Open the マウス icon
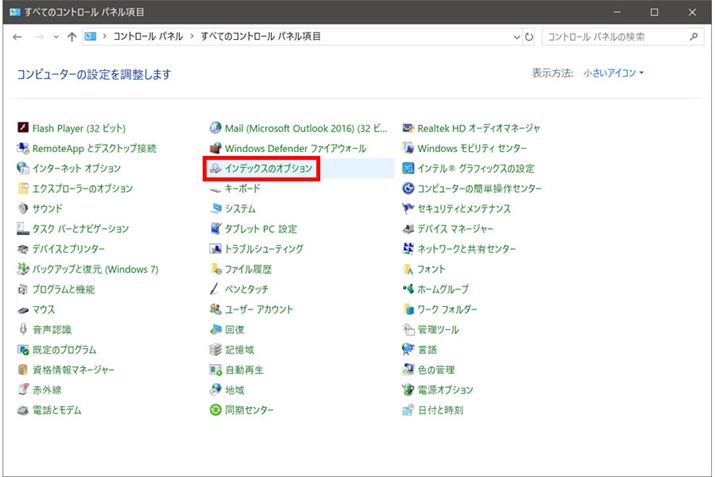 (24, 310)
